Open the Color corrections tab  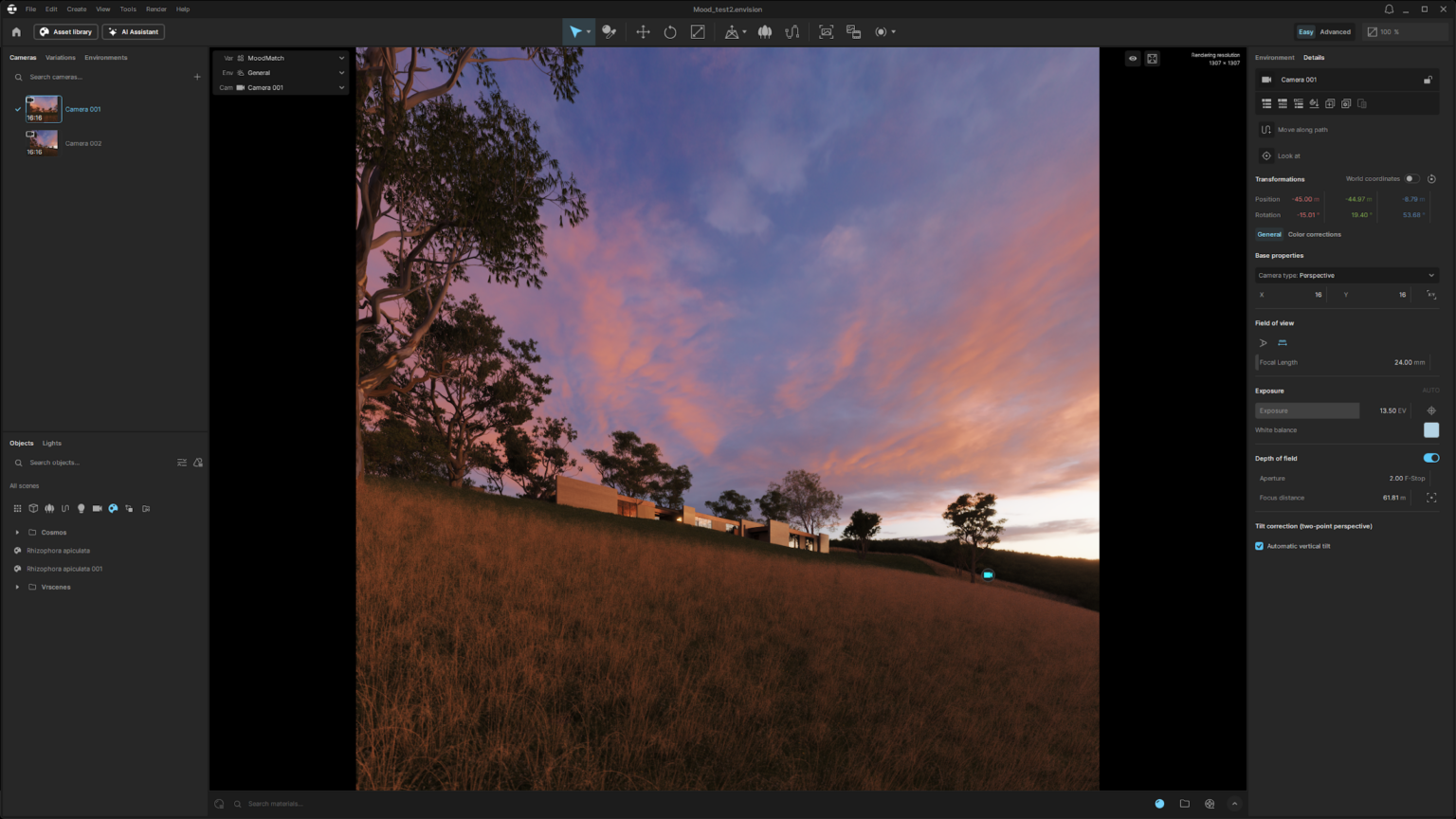click(1314, 234)
